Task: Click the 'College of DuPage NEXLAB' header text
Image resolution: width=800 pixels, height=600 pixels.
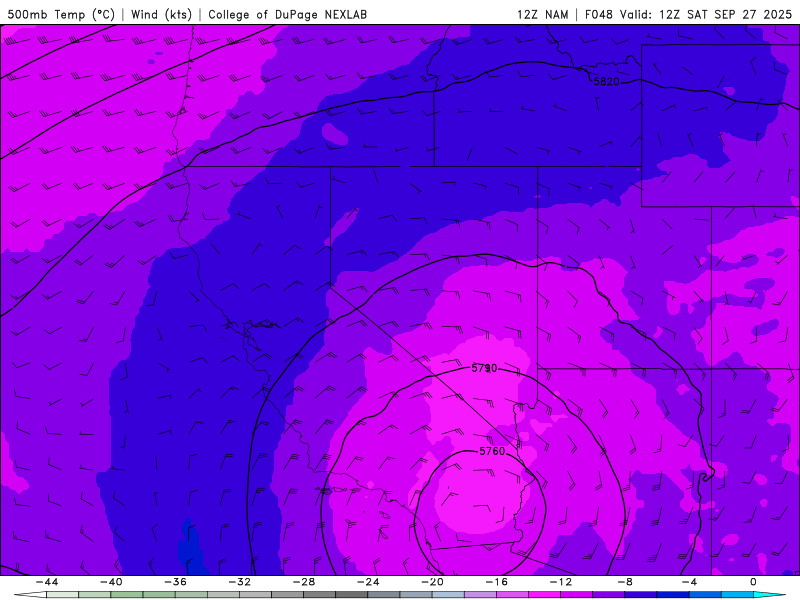Action: (287, 14)
